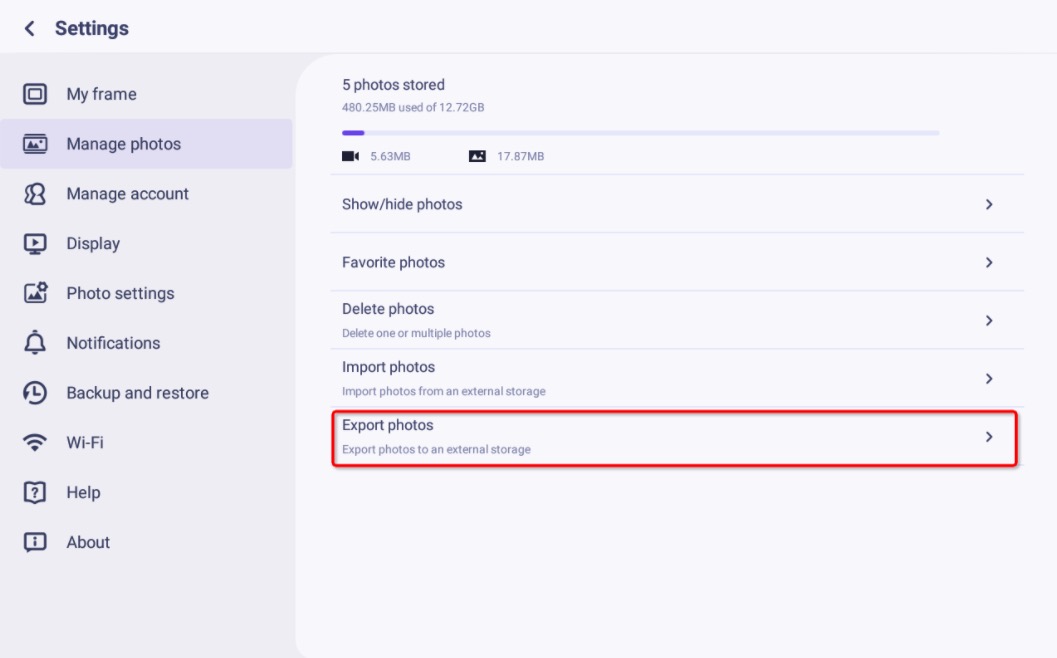Click the Manage account icon
Viewport: 1057px width, 658px height.
(33, 193)
